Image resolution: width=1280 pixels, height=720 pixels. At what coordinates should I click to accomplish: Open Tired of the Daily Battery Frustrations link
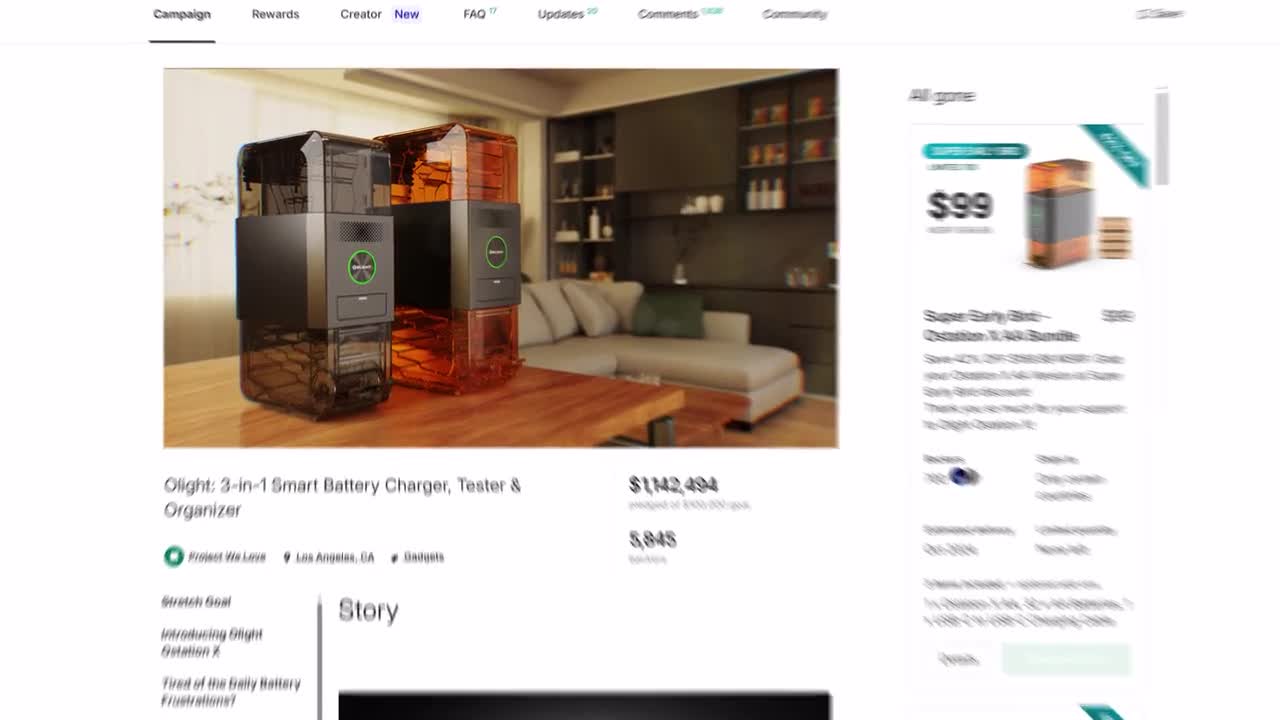[231, 692]
